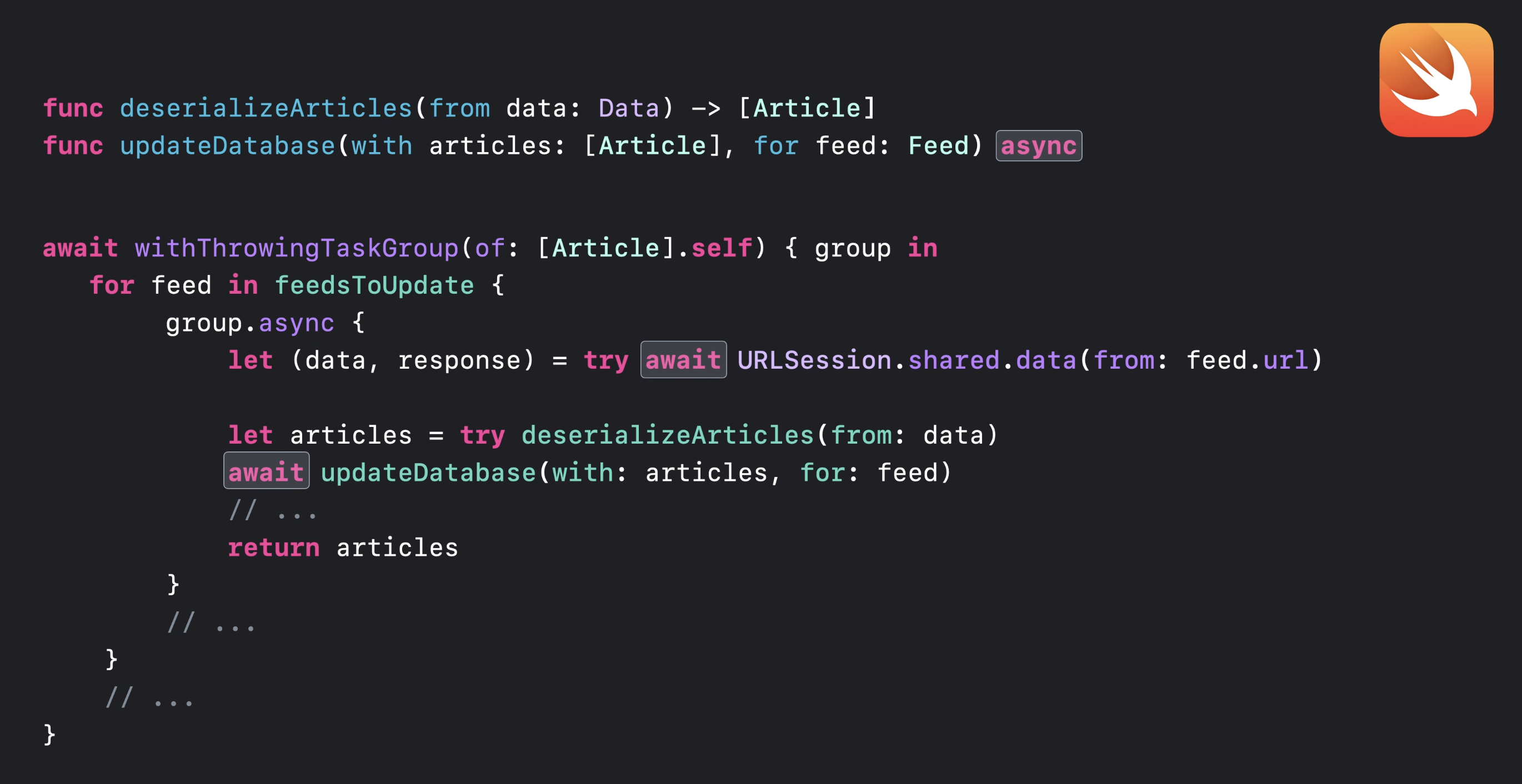The image size is (1522, 784).
Task: Click group.async call text
Action: tap(249, 323)
